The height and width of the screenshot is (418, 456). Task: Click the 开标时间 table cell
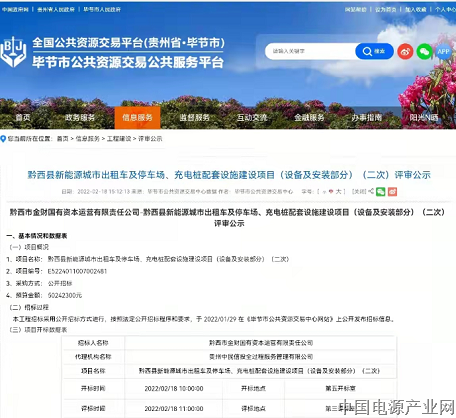[x=93, y=388]
